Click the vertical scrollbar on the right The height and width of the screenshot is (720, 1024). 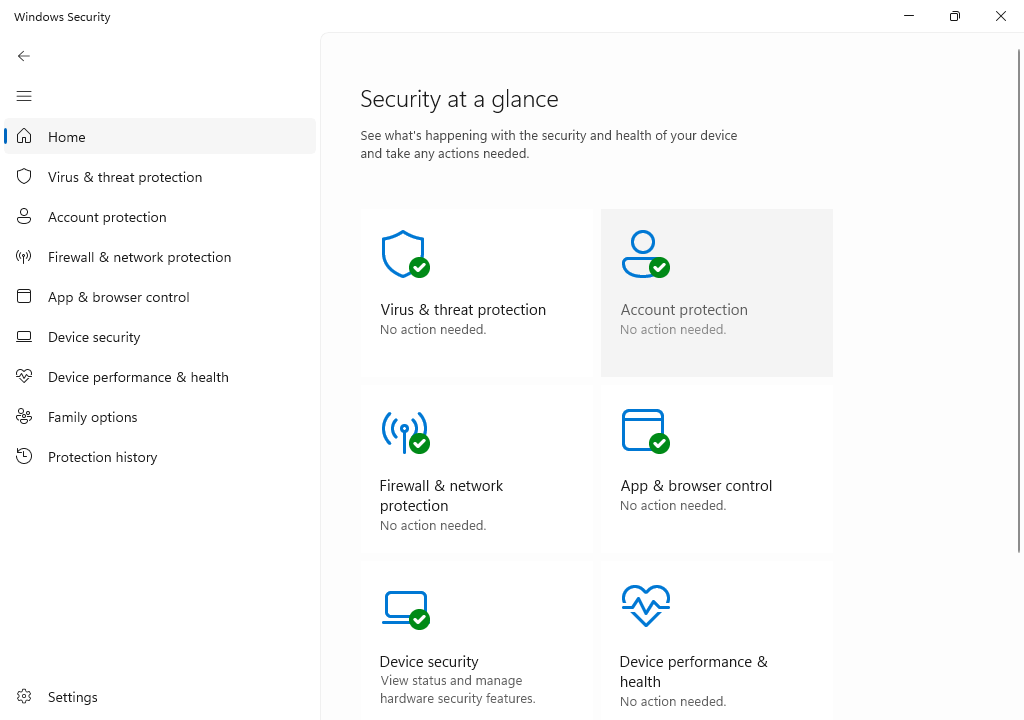pyautogui.click(x=1018, y=300)
